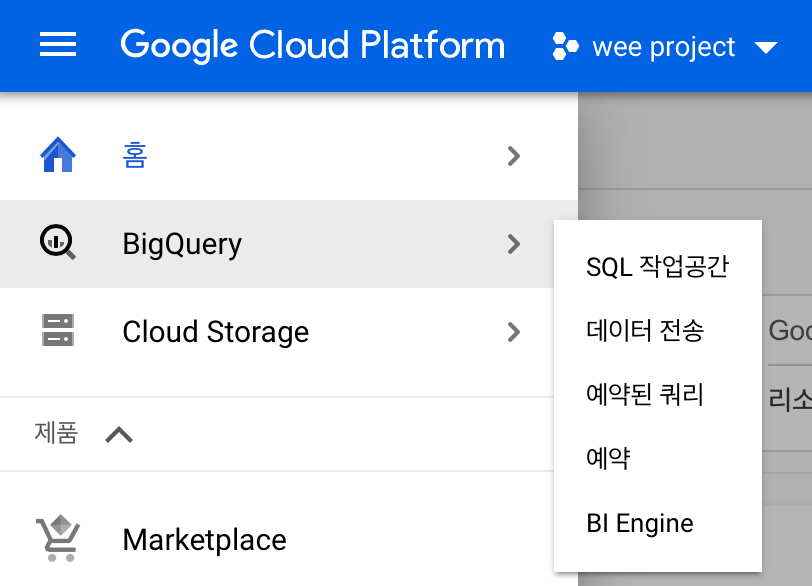The width and height of the screenshot is (812, 586).
Task: Click the Cloud Storage bucket icon
Action: (x=58, y=330)
